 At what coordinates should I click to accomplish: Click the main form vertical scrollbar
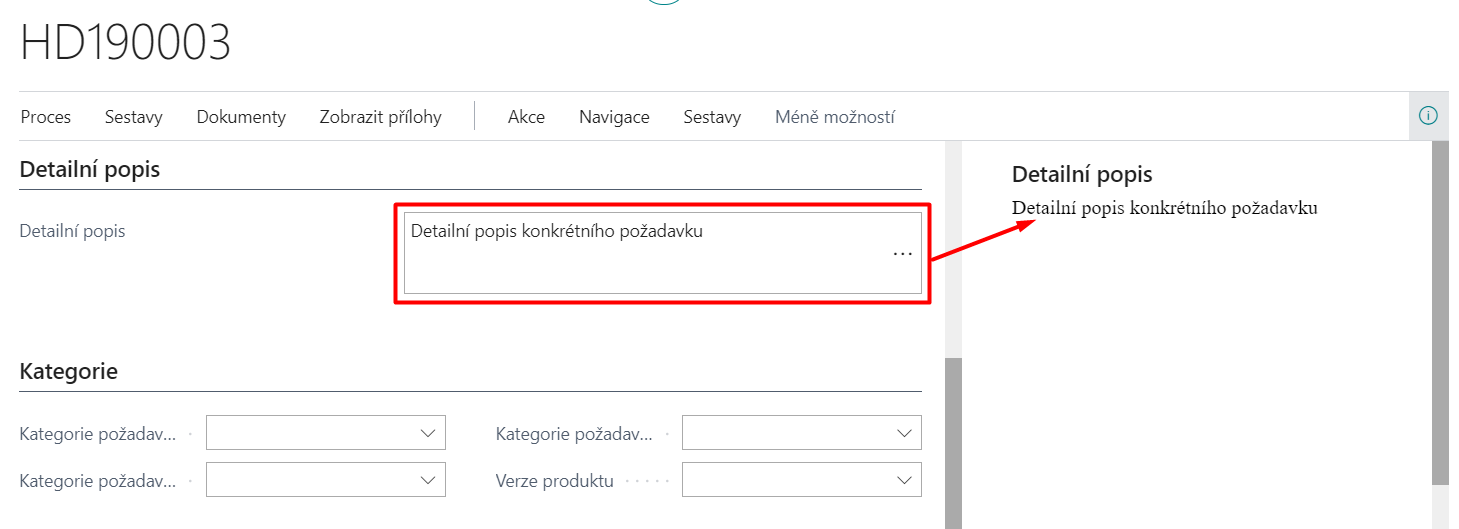click(953, 440)
